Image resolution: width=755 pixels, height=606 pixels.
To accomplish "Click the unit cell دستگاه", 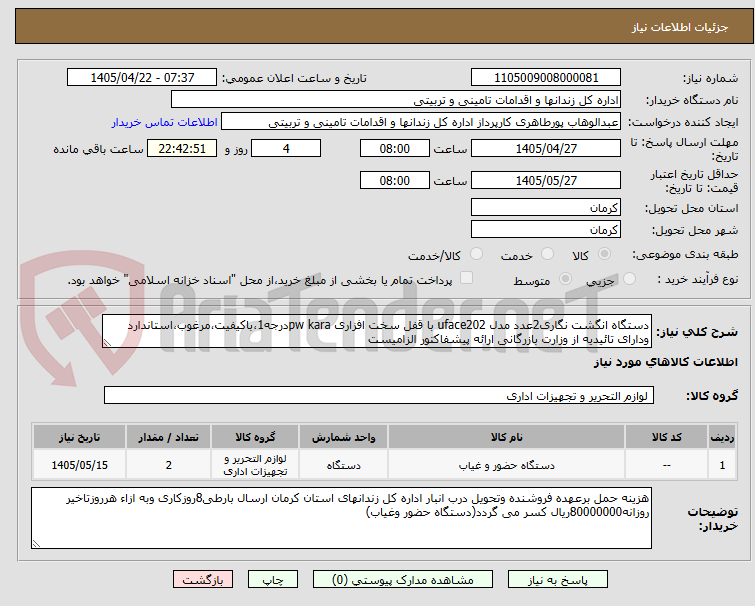I will pos(343,465).
